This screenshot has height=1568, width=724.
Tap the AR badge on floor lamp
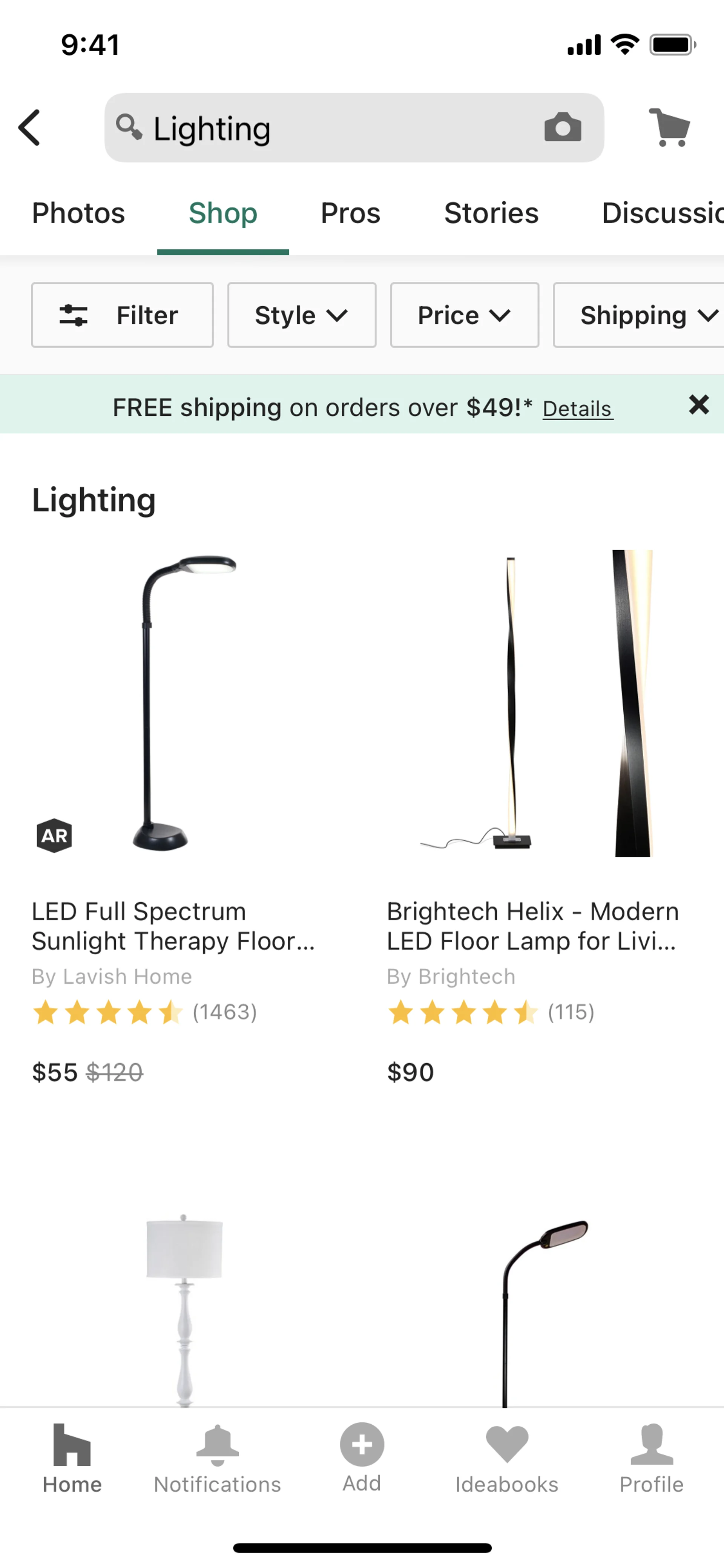coord(54,835)
